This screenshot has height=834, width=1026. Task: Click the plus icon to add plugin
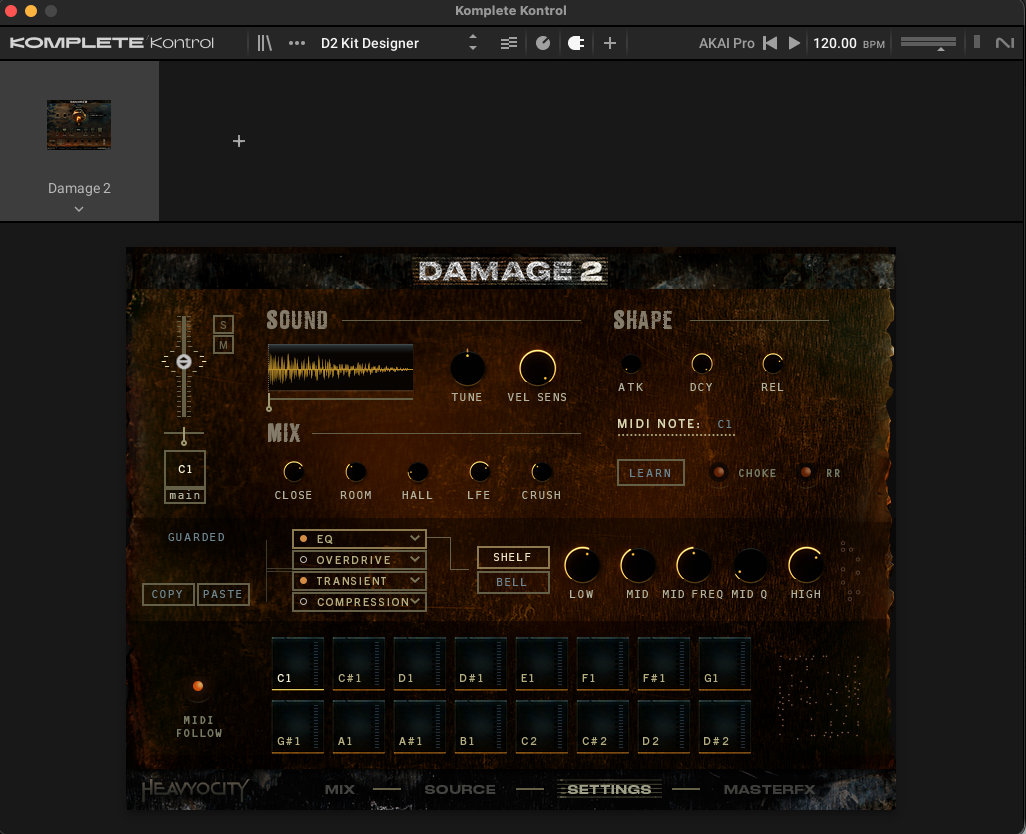tap(610, 43)
